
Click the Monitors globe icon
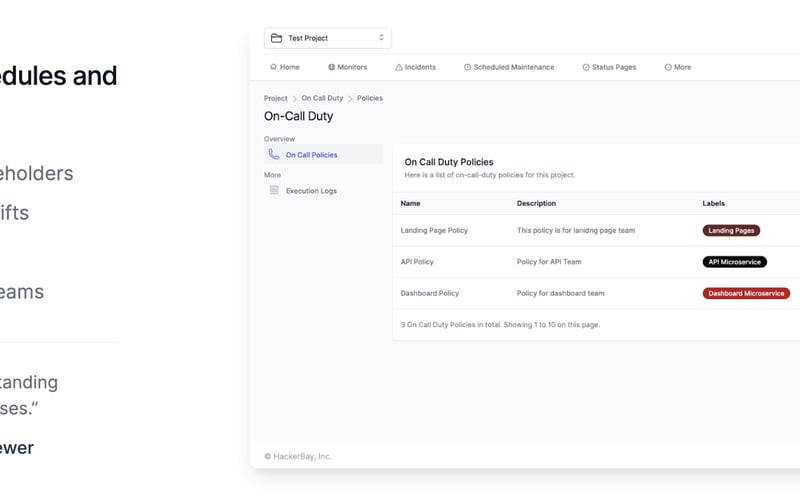point(332,67)
